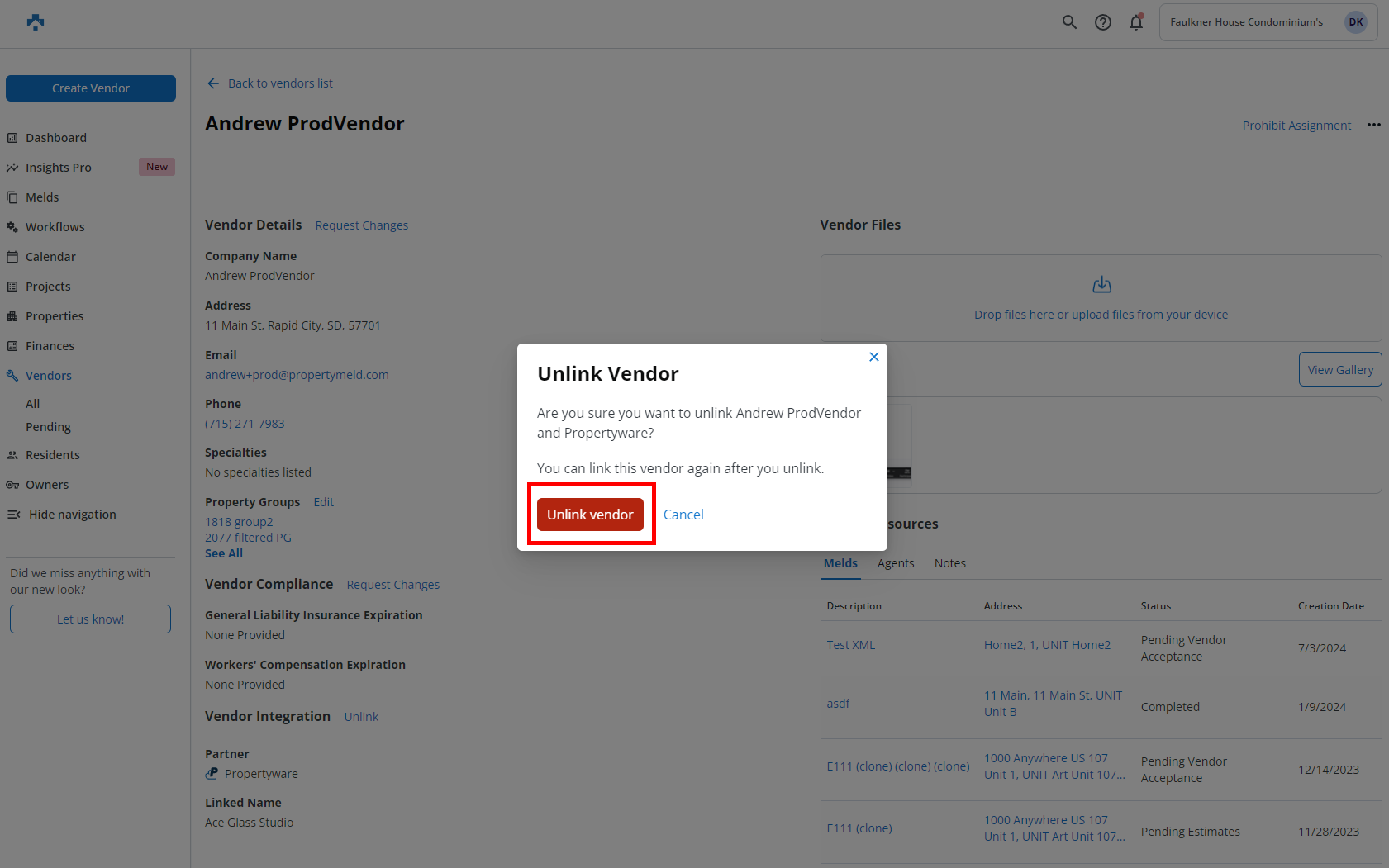
Task: Close the Unlink Vendor dialog with X
Action: click(x=873, y=357)
